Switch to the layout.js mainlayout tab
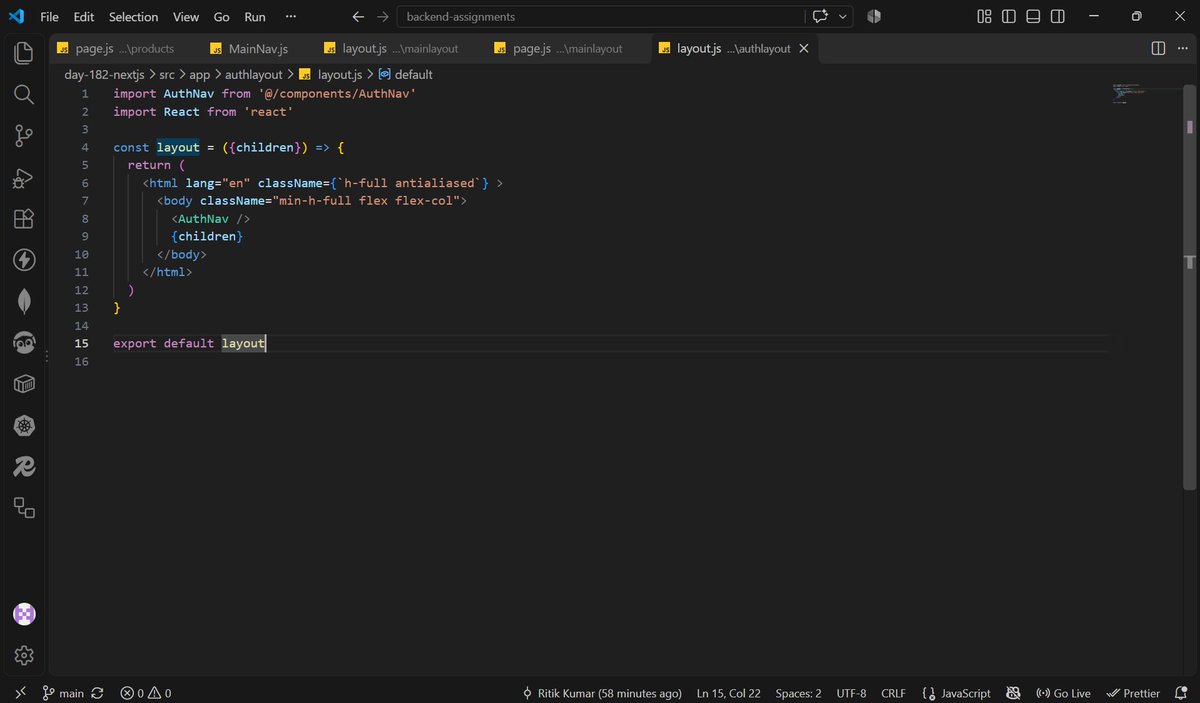The height and width of the screenshot is (703, 1200). pyautogui.click(x=400, y=48)
